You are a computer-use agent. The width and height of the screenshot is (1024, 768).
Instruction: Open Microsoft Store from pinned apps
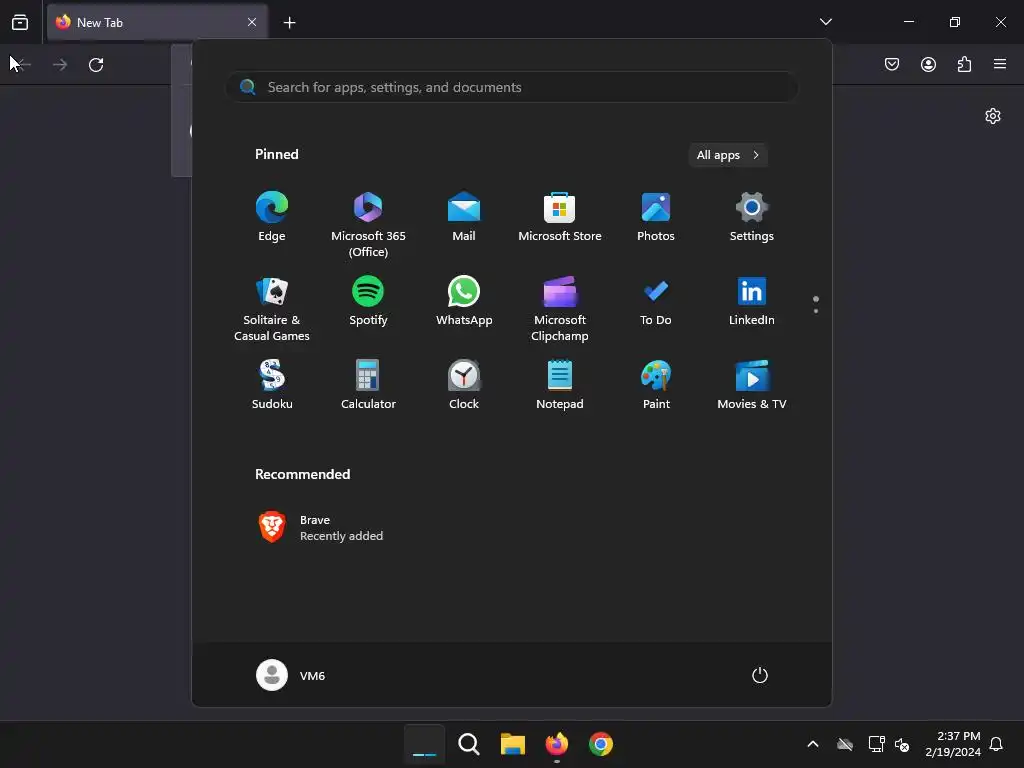560,218
